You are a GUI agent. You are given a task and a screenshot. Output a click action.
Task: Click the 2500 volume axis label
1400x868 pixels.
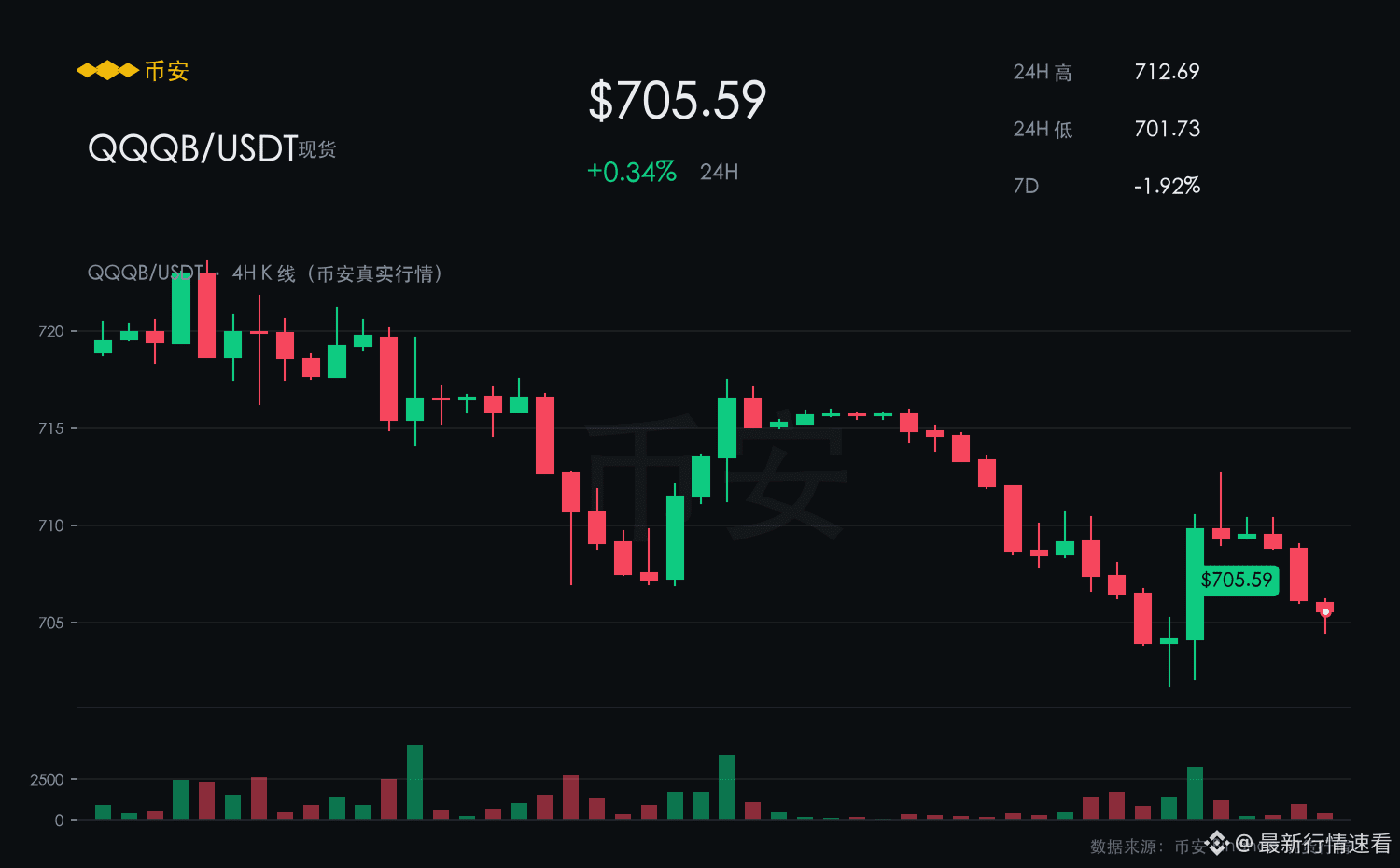click(x=47, y=779)
